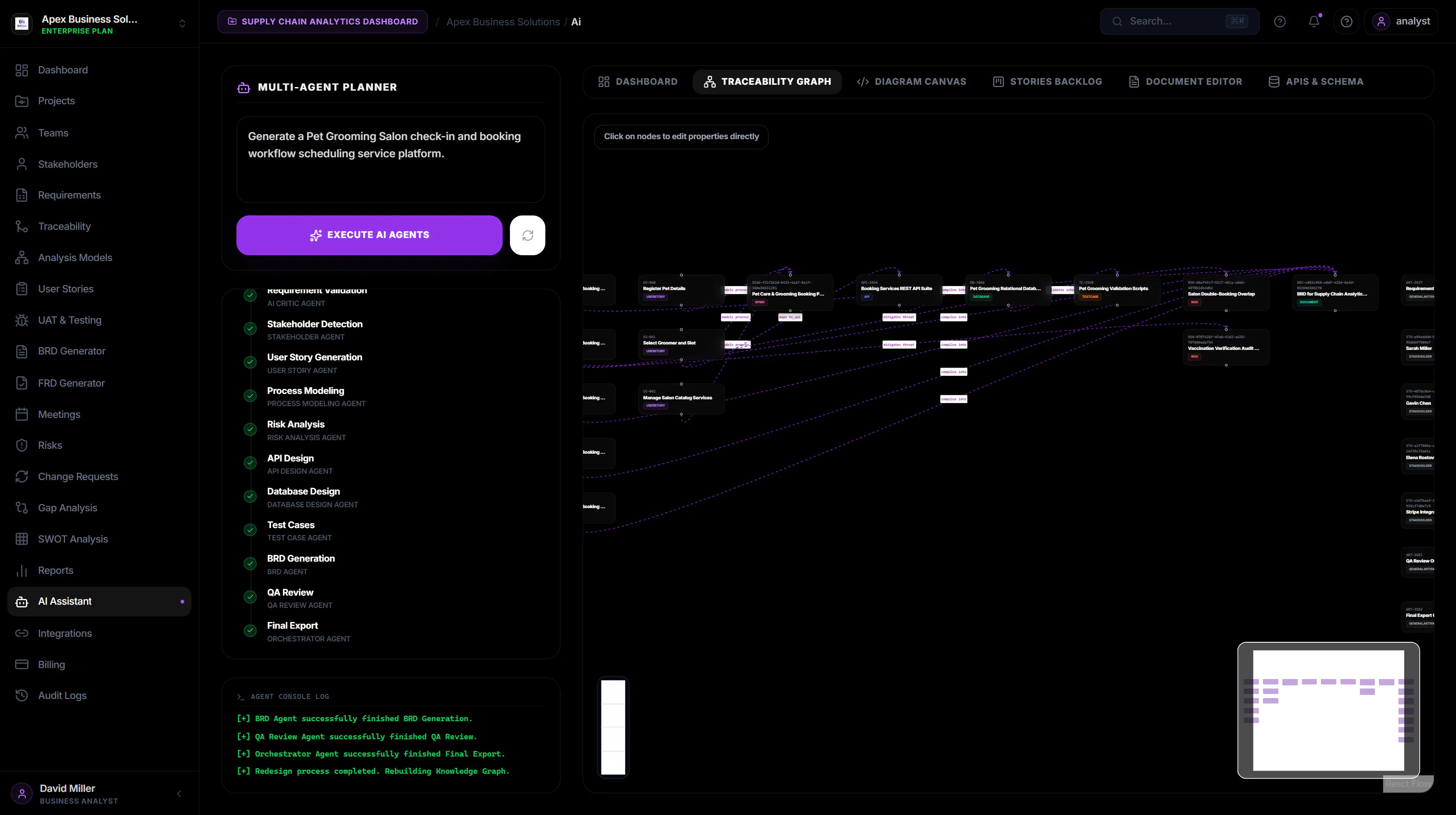Image resolution: width=1456 pixels, height=815 pixels.
Task: Click the first help circle icon beside search
Action: click(x=1280, y=21)
